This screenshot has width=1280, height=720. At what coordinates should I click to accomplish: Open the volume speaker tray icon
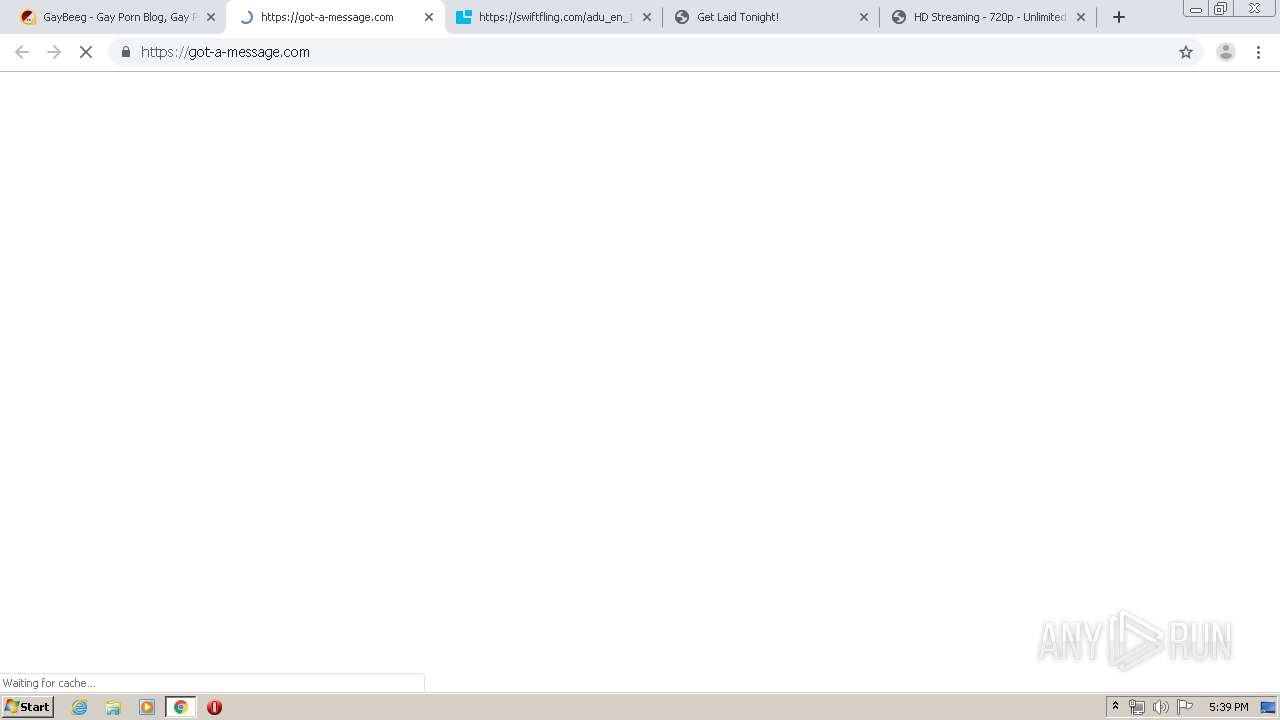[x=1161, y=707]
